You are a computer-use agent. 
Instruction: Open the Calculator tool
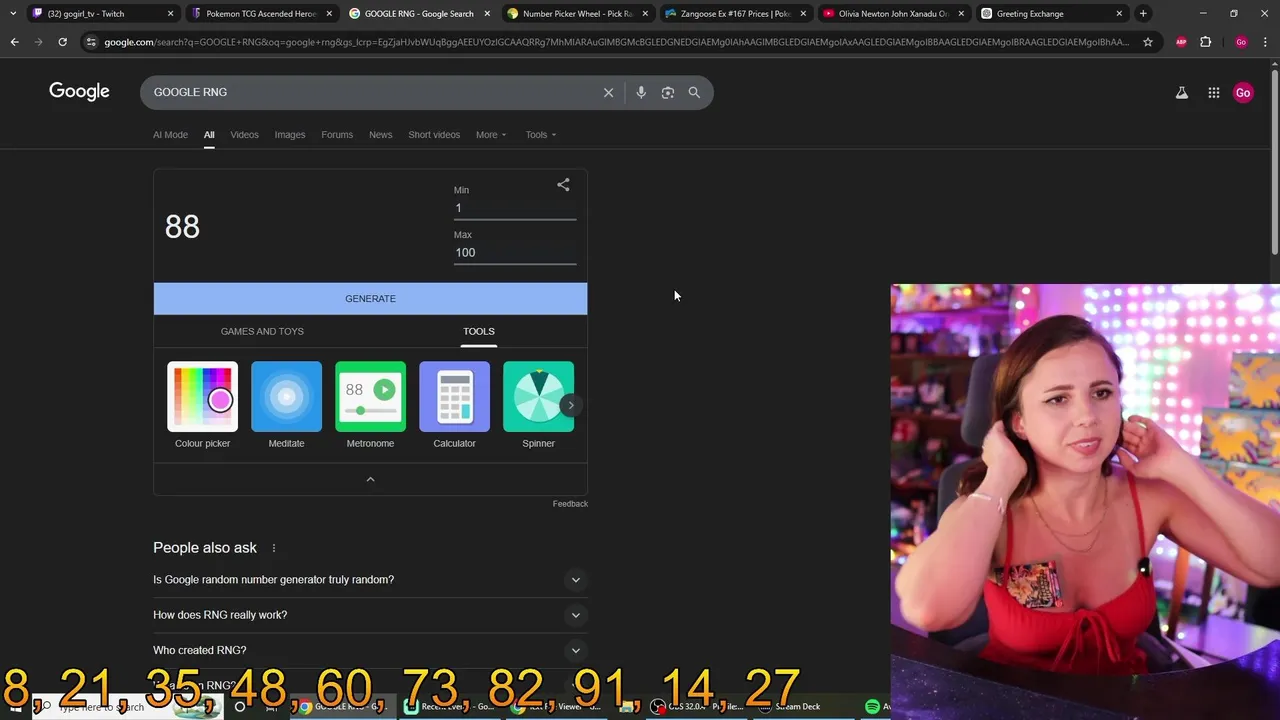[454, 405]
